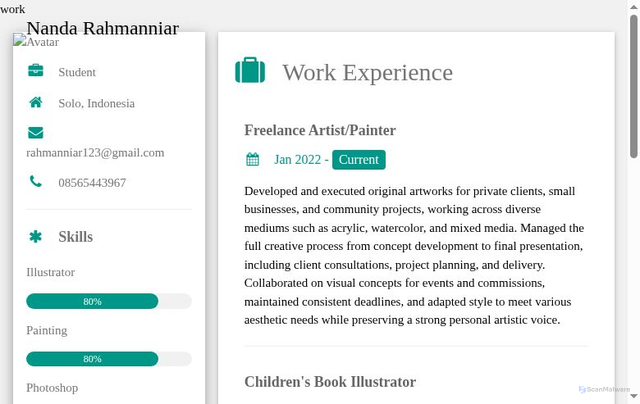Image resolution: width=640 pixels, height=404 pixels.
Task: Click the Freelance Artist/Painter job title
Action: coord(320,130)
